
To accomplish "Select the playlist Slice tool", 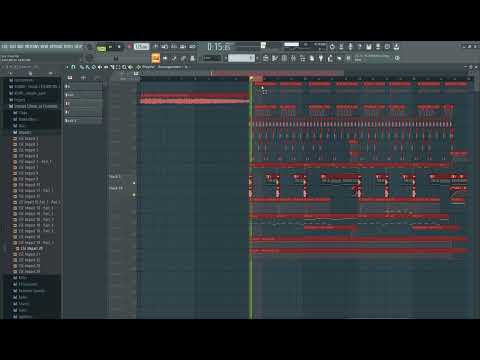I will [112, 67].
